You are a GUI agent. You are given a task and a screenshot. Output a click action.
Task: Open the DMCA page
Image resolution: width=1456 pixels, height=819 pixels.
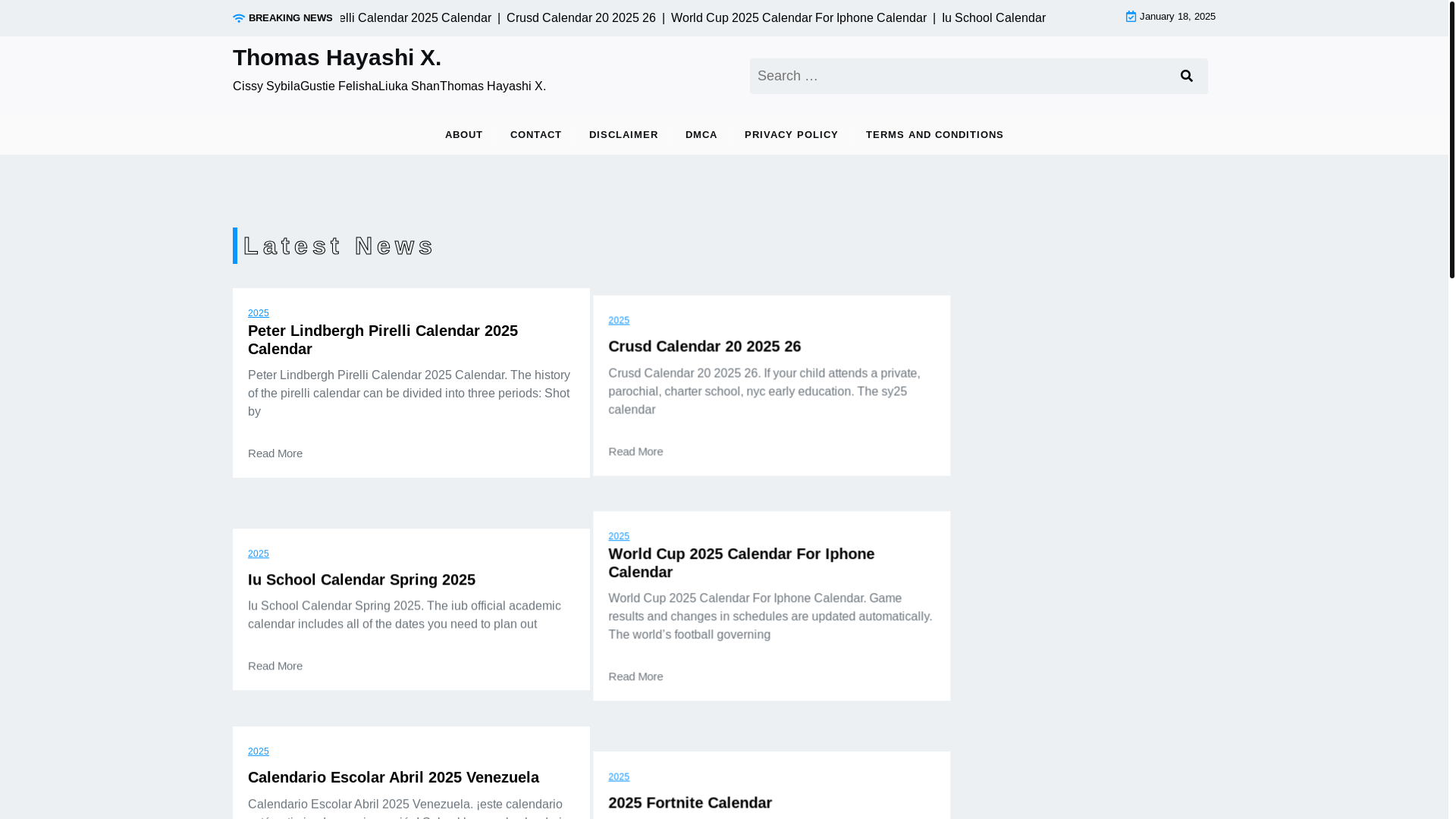[x=701, y=135]
